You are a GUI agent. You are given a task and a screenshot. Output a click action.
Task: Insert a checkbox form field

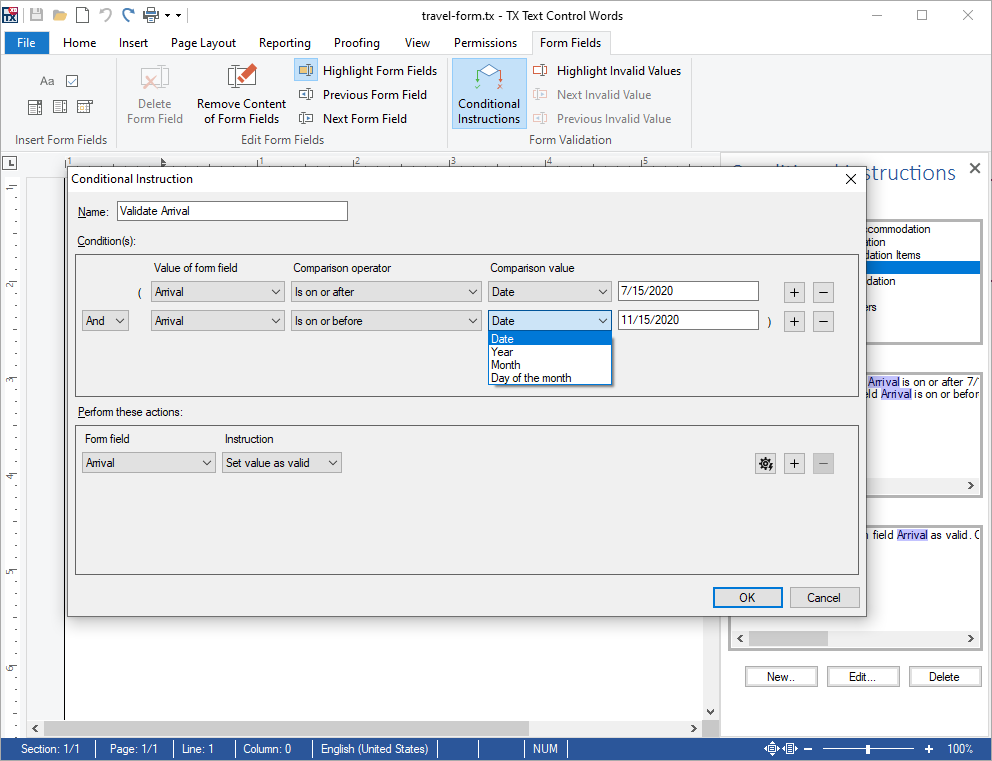tap(71, 80)
